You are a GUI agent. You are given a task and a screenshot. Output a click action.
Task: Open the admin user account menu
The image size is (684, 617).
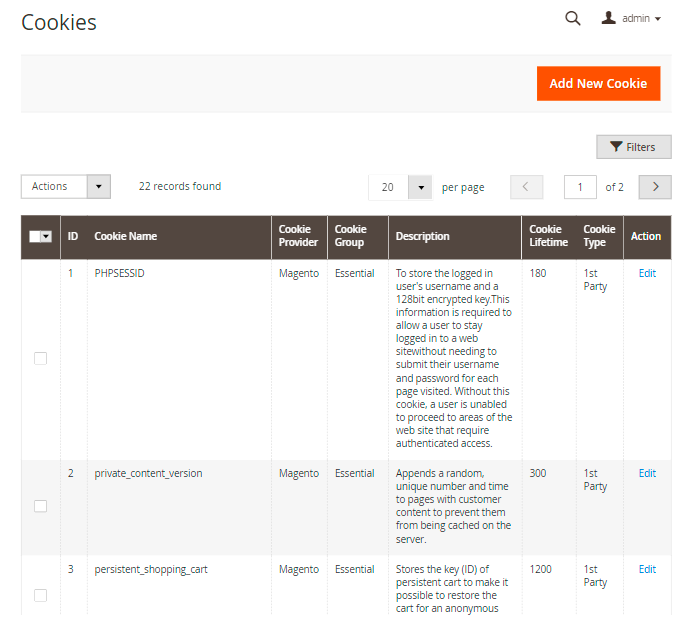[x=632, y=18]
